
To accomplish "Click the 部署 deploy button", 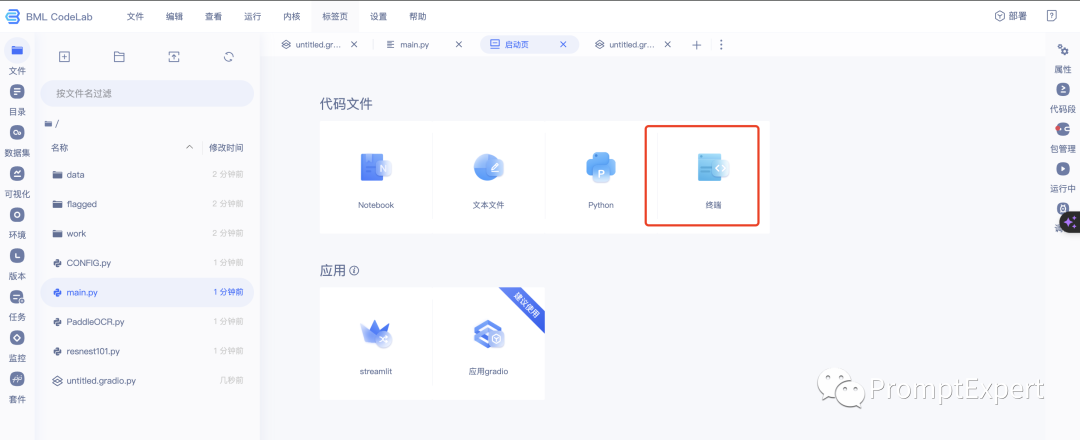I will pyautogui.click(x=1010, y=16).
